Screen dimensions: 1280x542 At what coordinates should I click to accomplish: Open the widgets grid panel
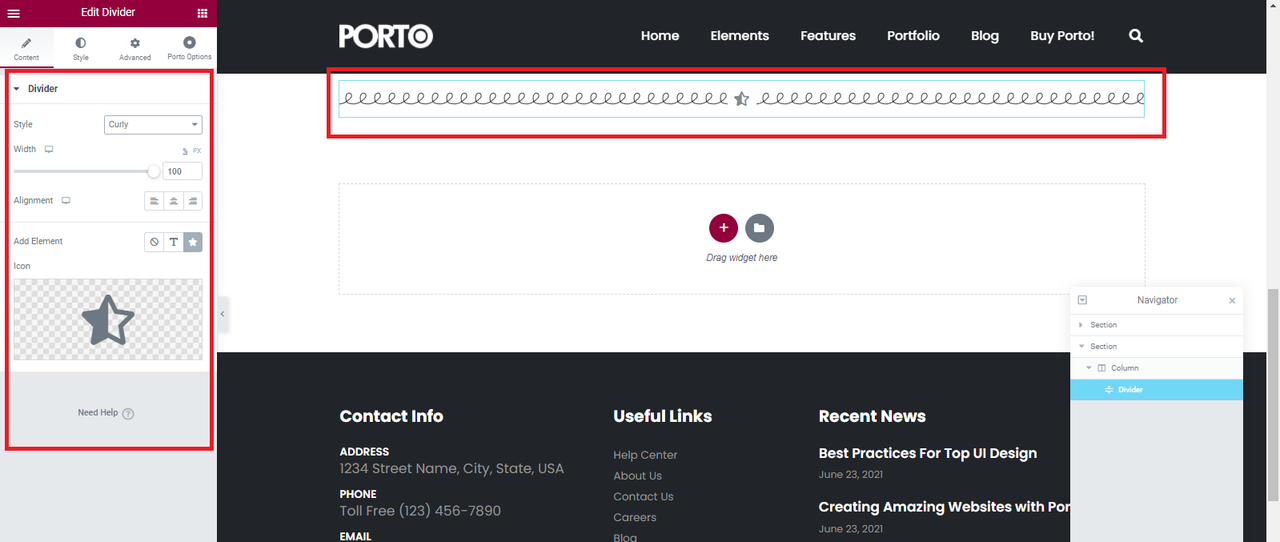[x=202, y=13]
